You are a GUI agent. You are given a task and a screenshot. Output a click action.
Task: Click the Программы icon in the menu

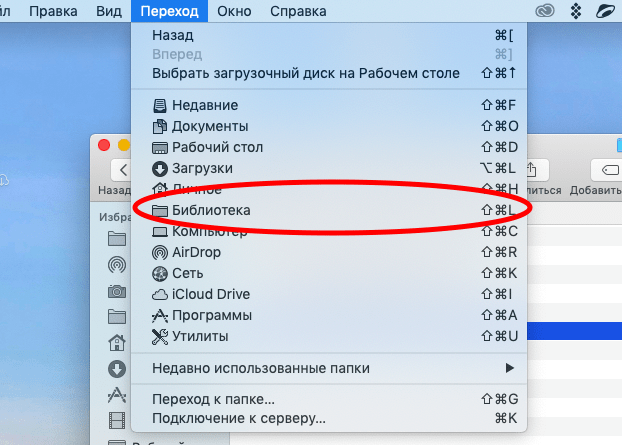click(160, 316)
